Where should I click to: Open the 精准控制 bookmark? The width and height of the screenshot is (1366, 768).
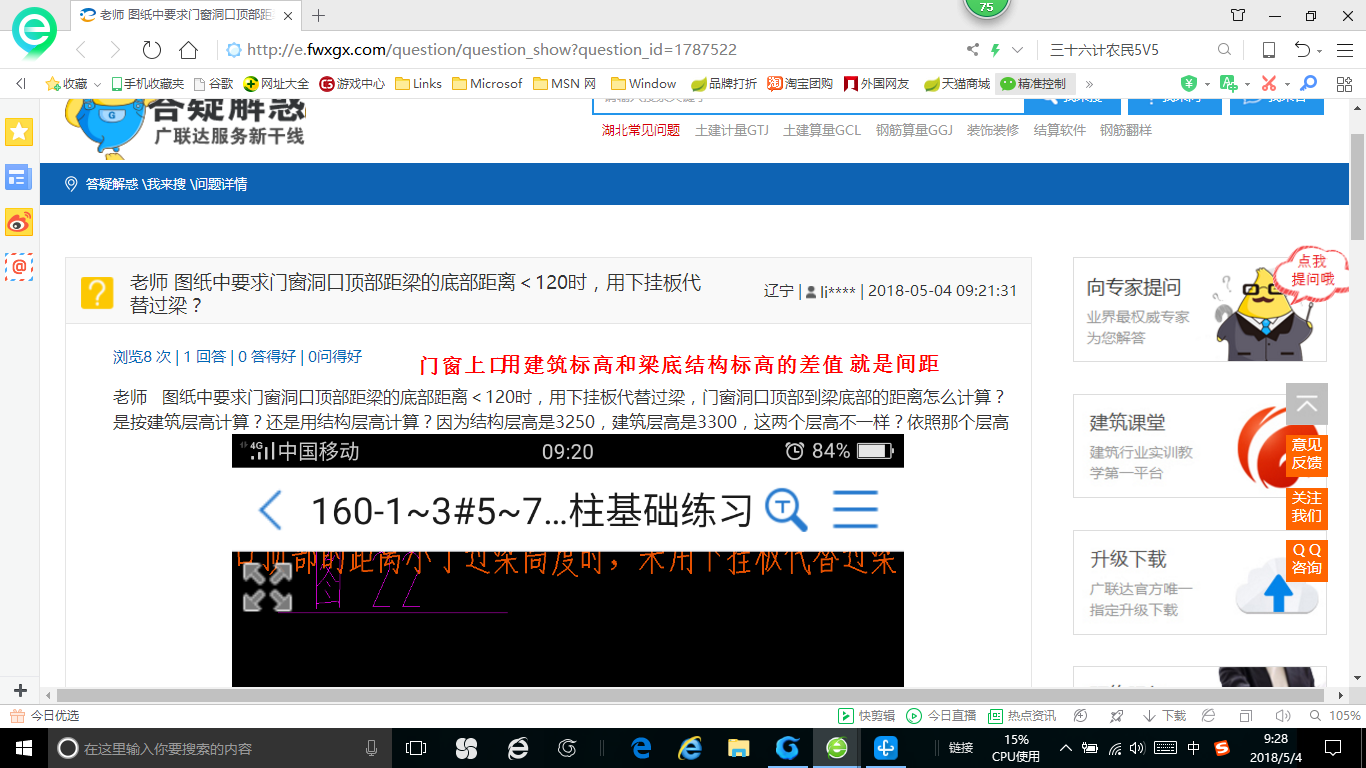1034,84
